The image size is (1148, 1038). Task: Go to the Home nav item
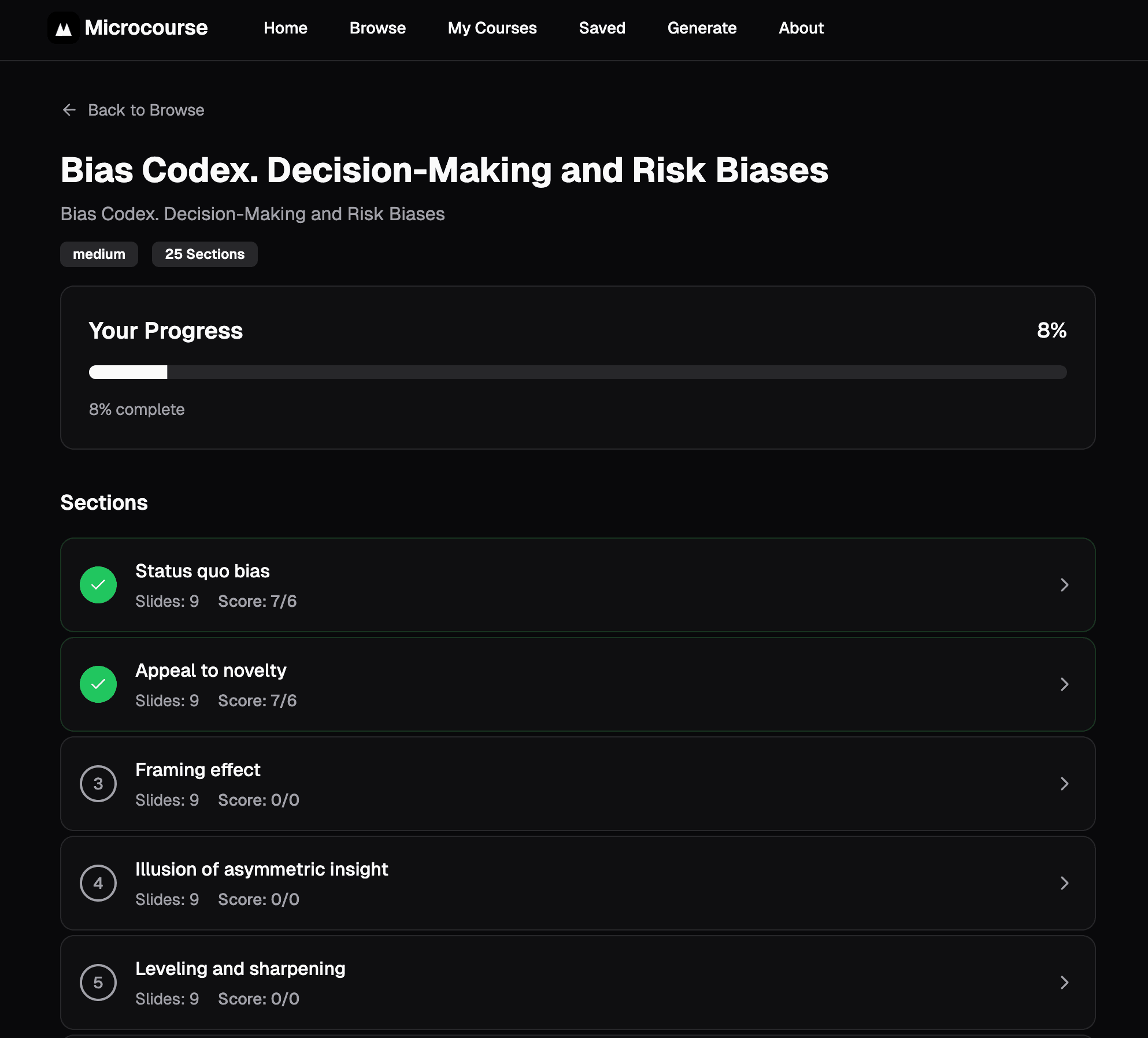[286, 28]
